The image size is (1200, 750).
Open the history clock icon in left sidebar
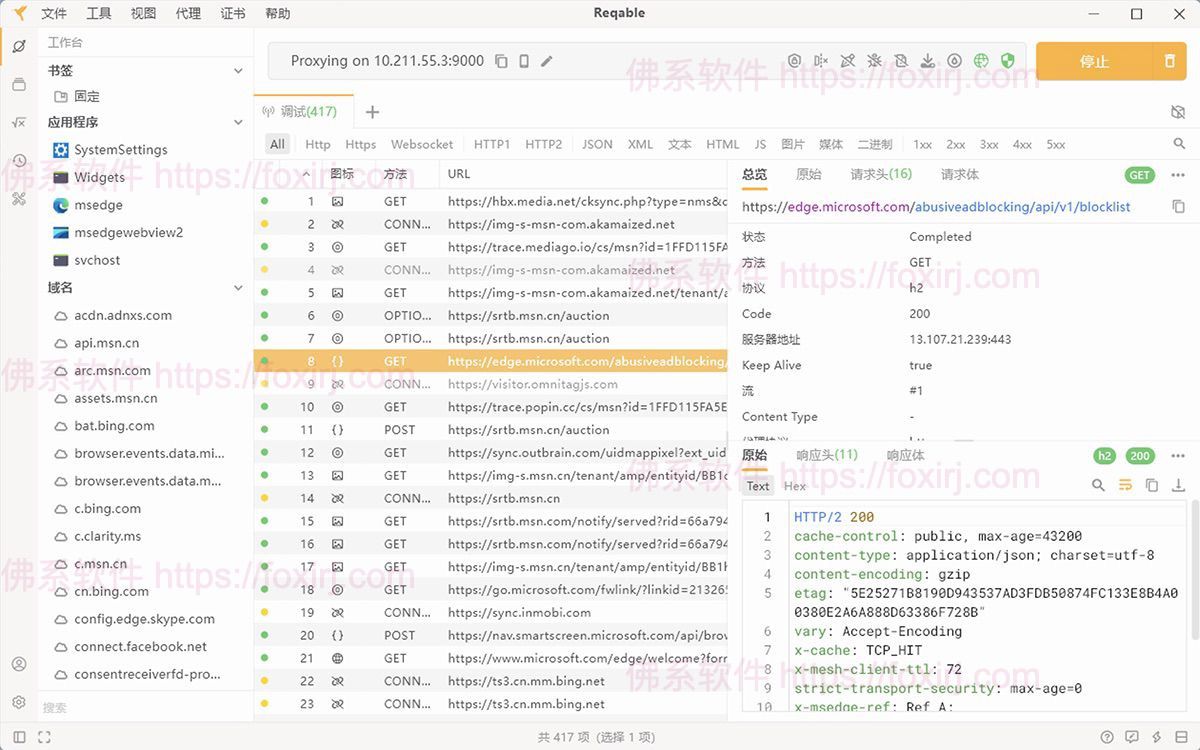19,160
